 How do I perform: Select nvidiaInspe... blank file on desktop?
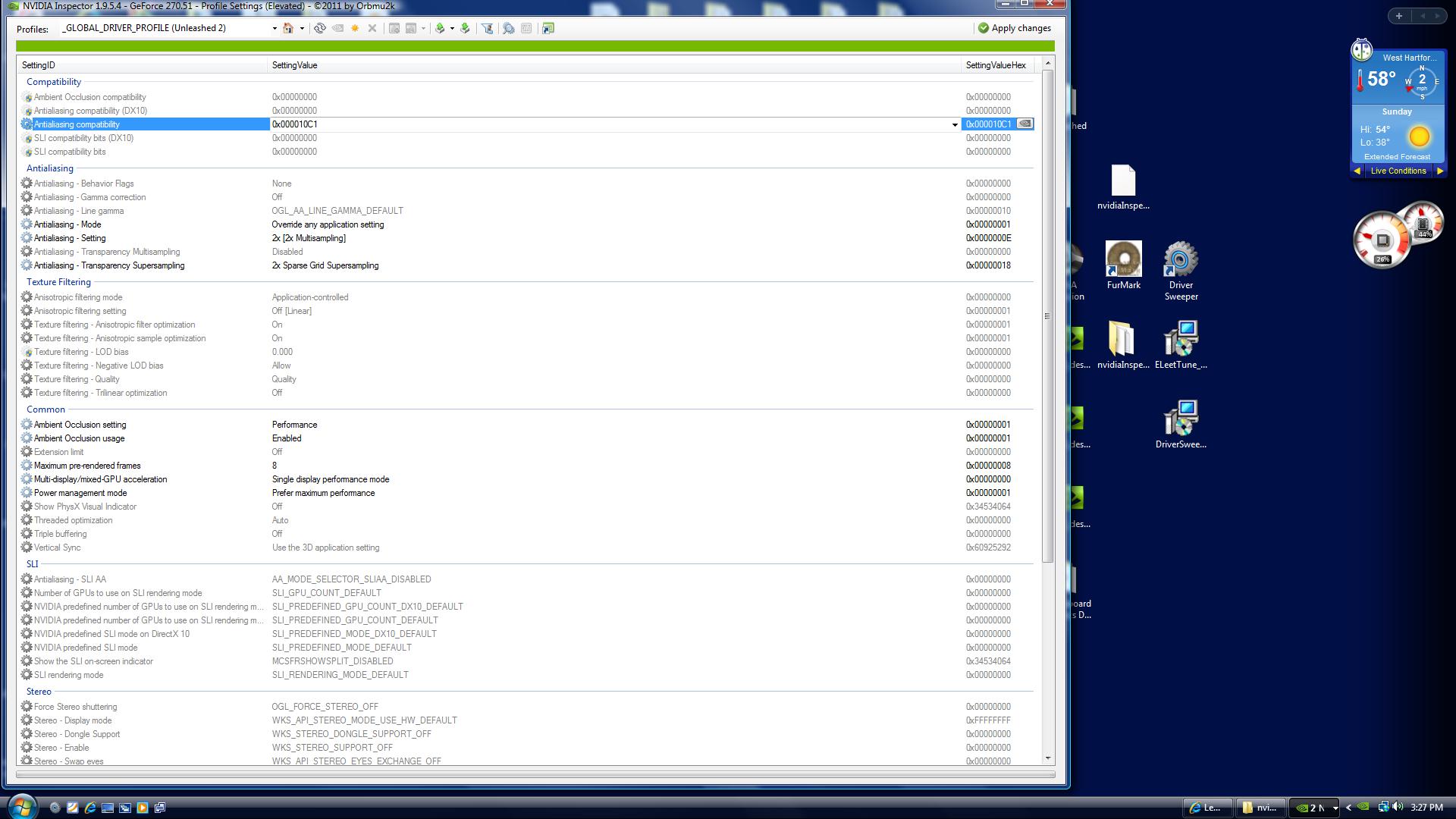1123,187
